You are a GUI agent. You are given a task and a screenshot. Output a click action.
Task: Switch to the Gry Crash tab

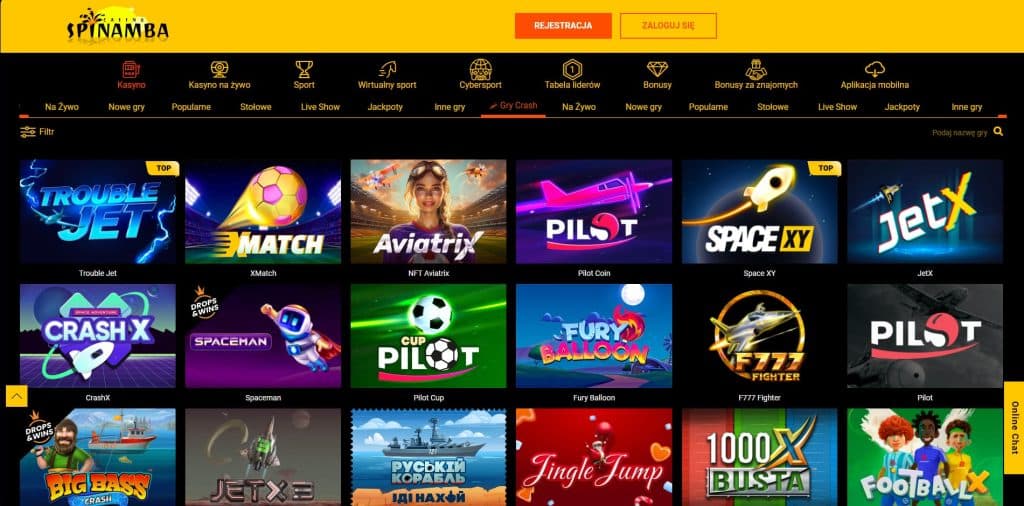point(513,106)
